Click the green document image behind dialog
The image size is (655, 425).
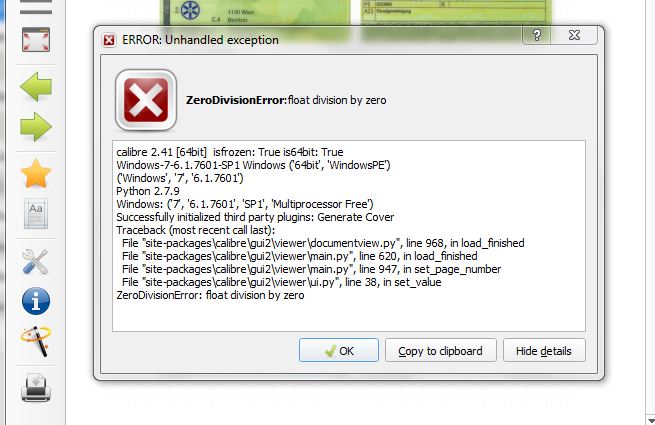(x=255, y=13)
